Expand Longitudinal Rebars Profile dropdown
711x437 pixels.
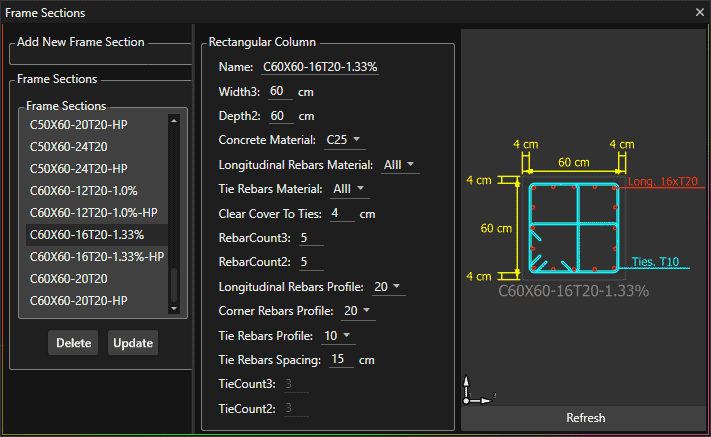point(387,287)
